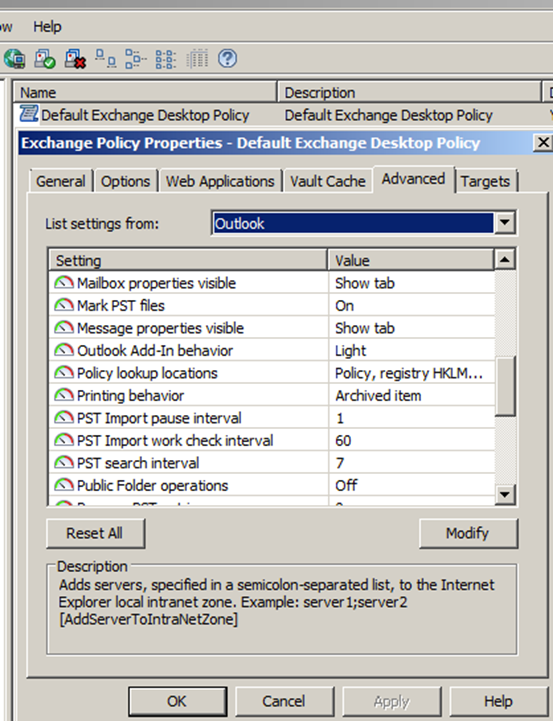Click gauge icon beside Printing behavior
The width and height of the screenshot is (553, 721).
pos(64,395)
